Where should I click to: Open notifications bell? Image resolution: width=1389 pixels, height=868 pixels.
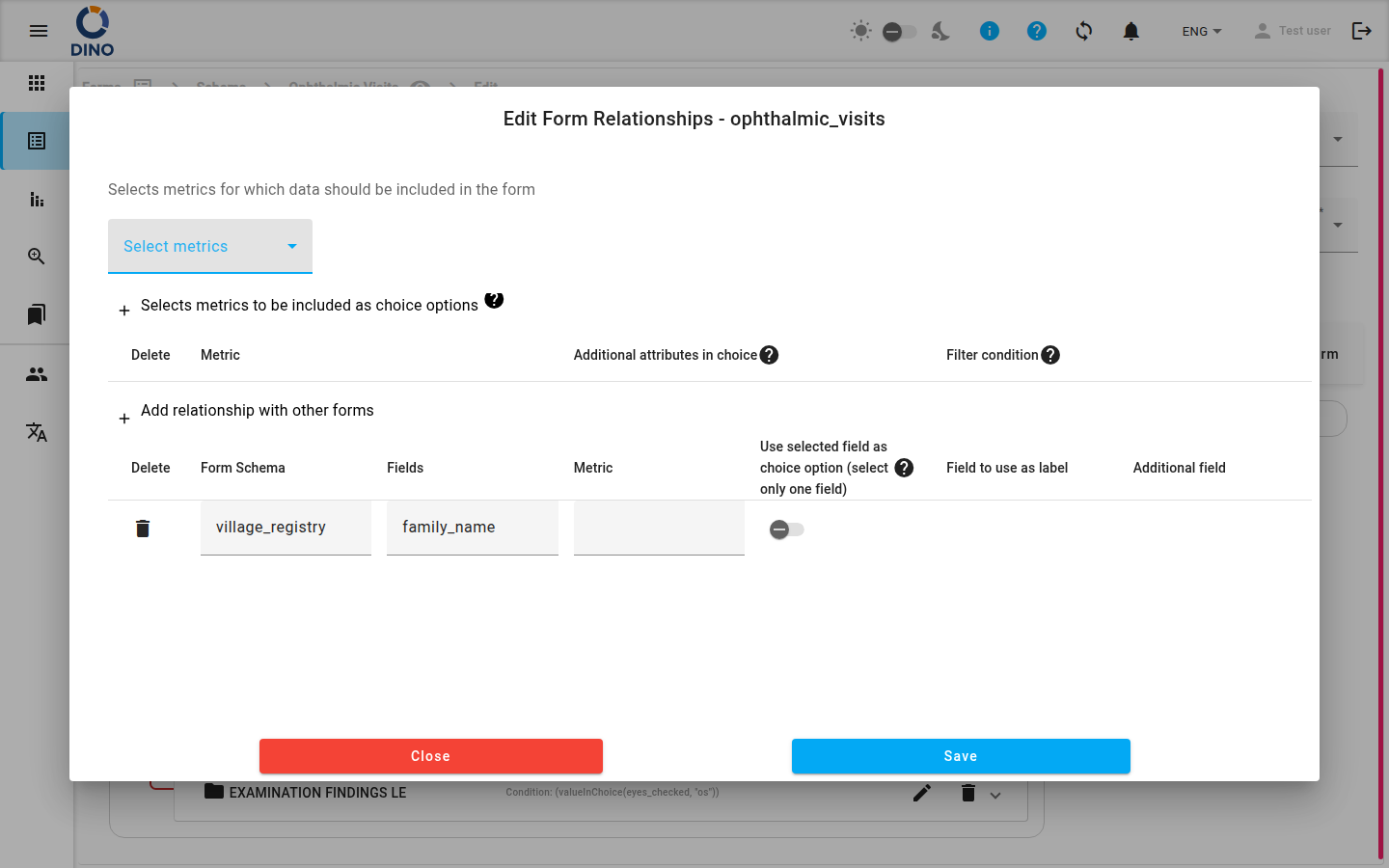tap(1131, 31)
